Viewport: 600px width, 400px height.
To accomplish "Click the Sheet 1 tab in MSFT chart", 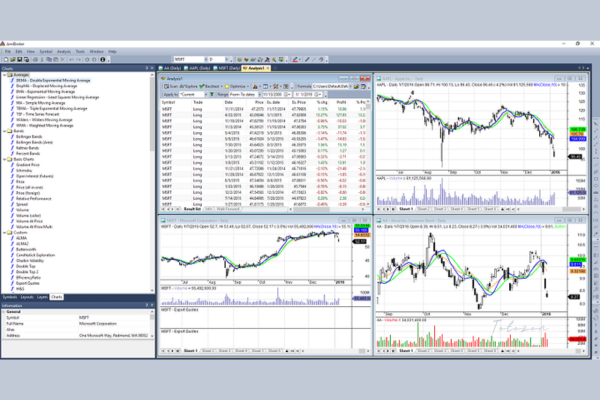I will pos(191,352).
